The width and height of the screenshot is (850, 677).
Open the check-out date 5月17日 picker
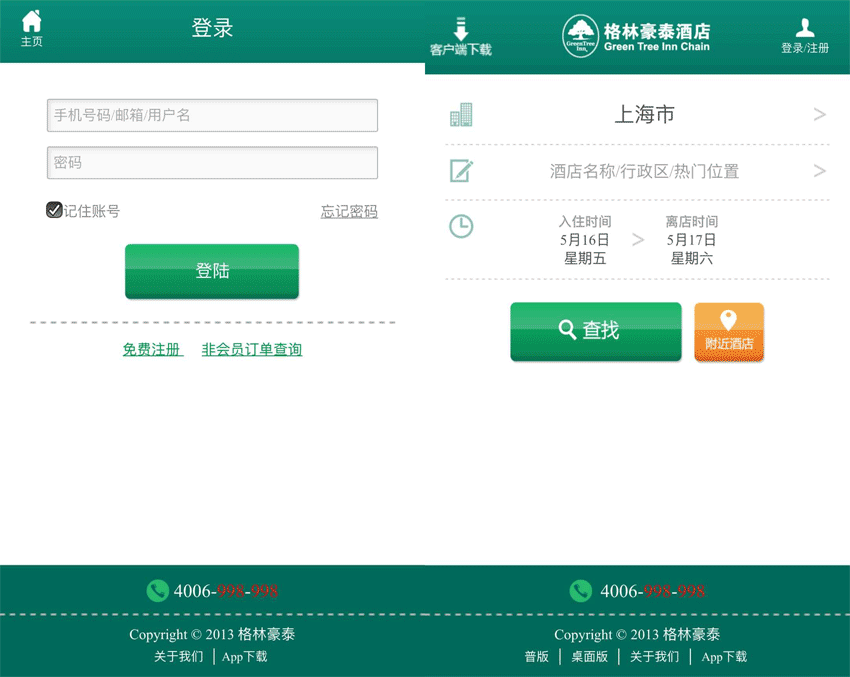click(691, 240)
